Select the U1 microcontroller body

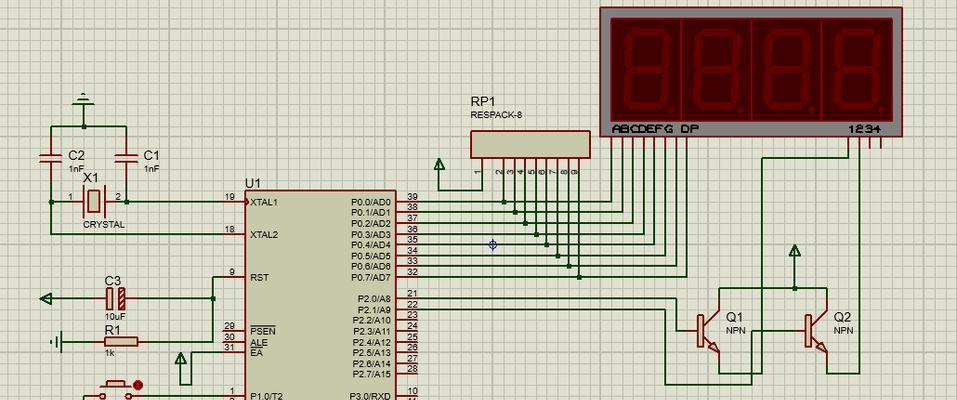(x=320, y=295)
